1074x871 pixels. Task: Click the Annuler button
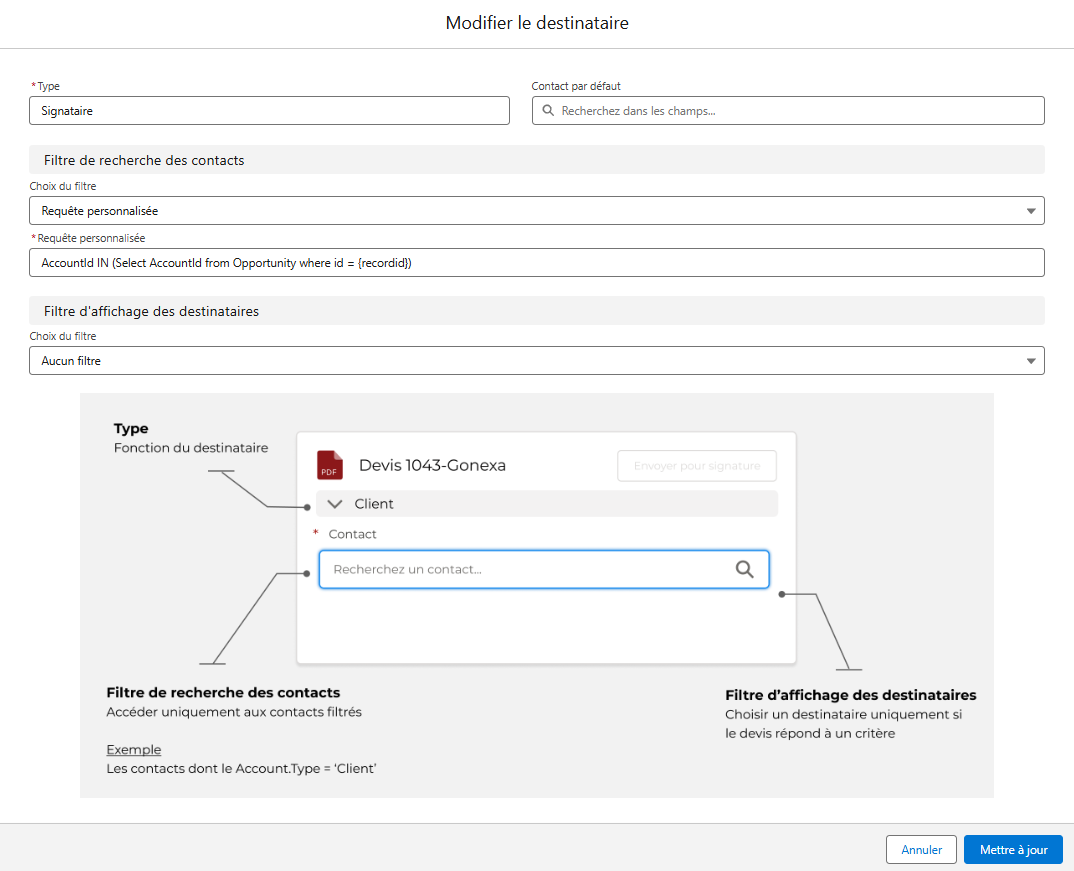tap(921, 850)
